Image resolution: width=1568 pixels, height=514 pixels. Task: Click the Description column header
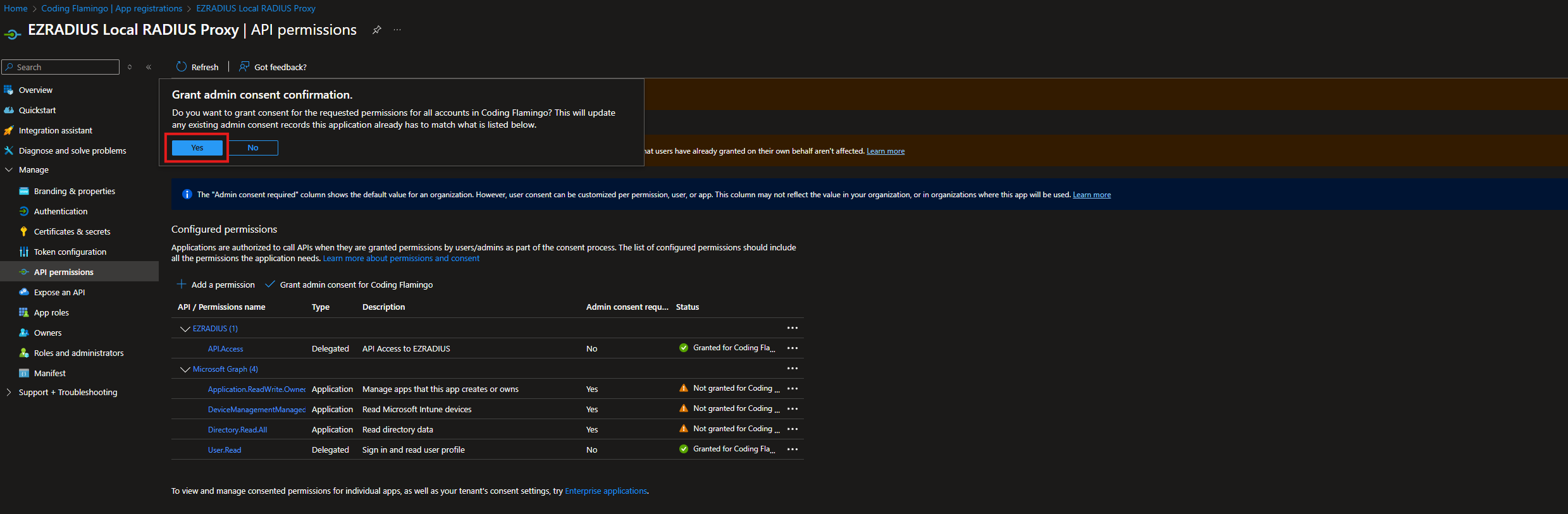pos(384,307)
